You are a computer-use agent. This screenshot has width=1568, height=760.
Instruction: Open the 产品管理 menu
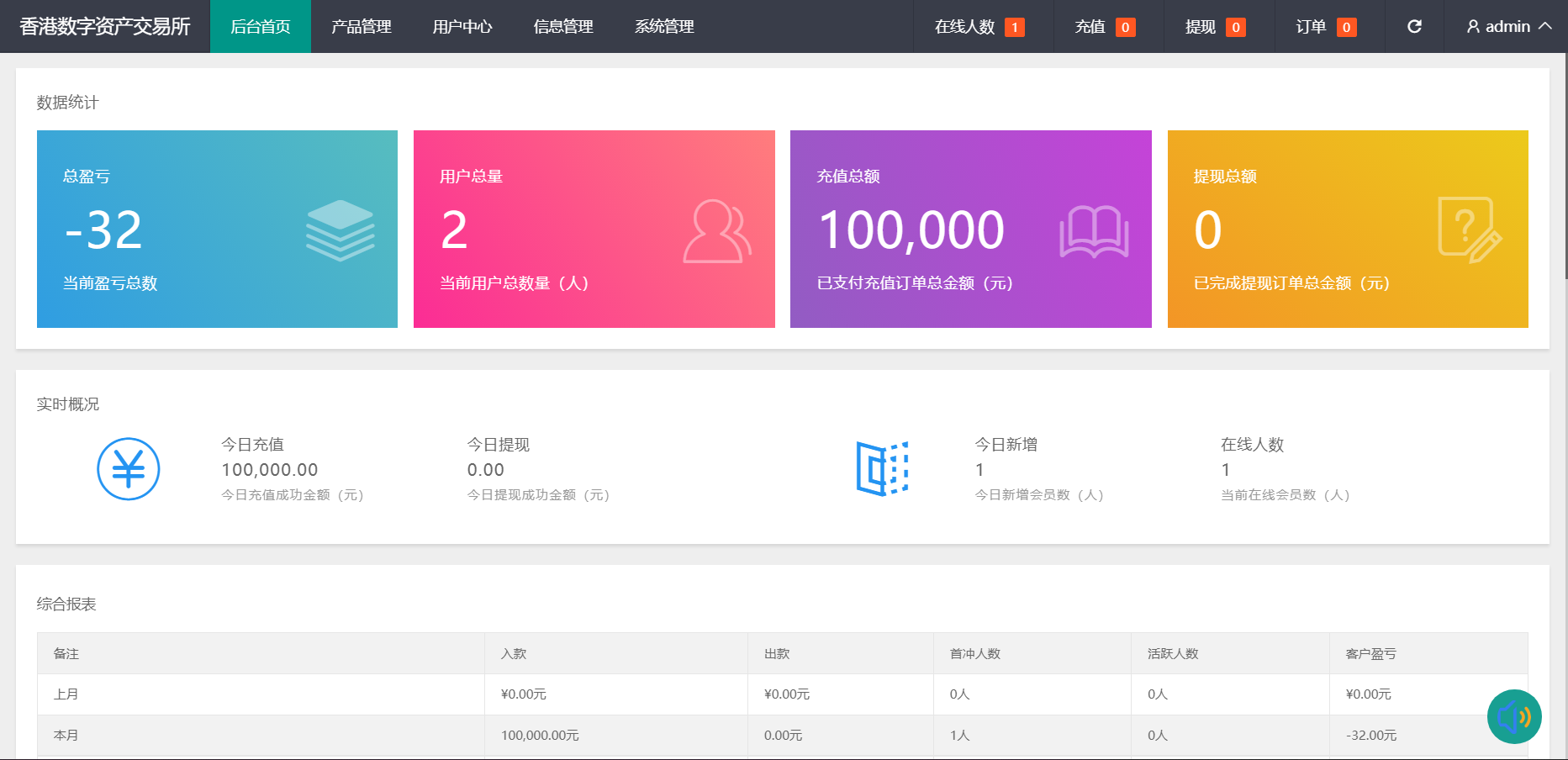[362, 26]
